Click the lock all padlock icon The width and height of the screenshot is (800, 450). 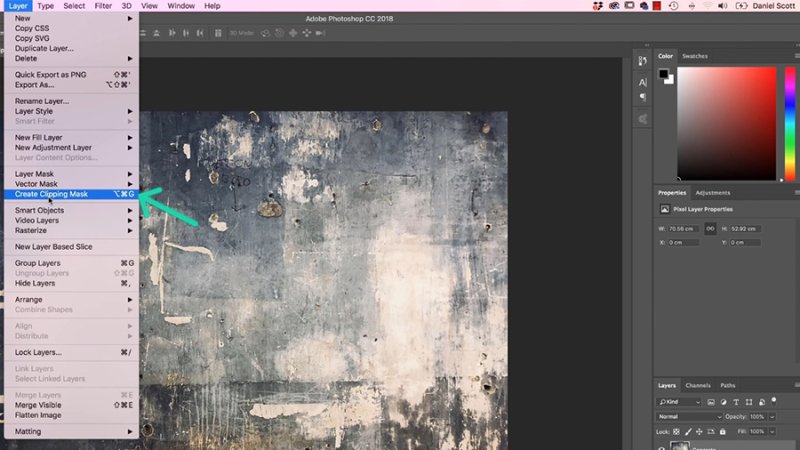[x=722, y=431]
